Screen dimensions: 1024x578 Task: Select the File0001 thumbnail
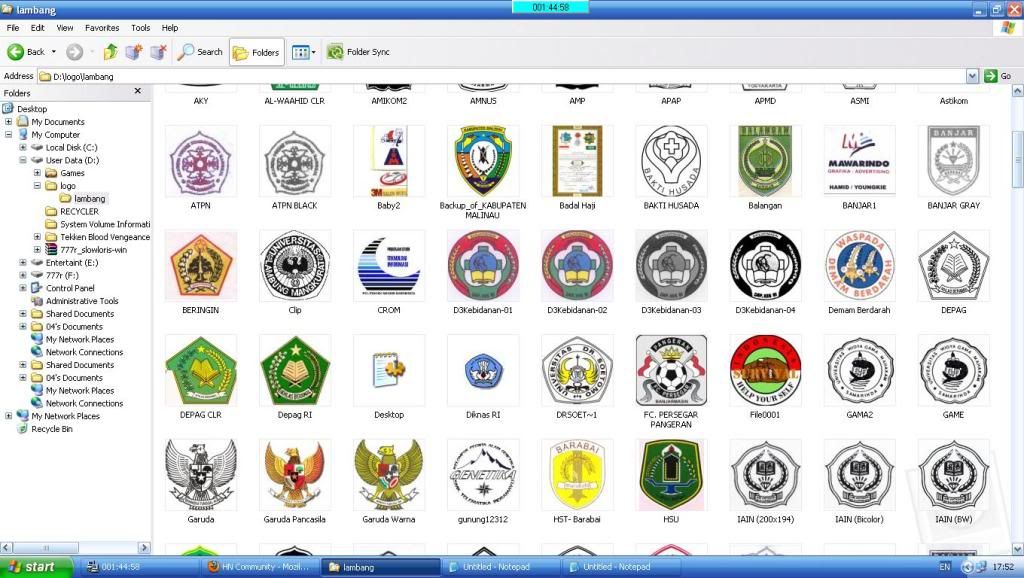pyautogui.click(x=765, y=370)
